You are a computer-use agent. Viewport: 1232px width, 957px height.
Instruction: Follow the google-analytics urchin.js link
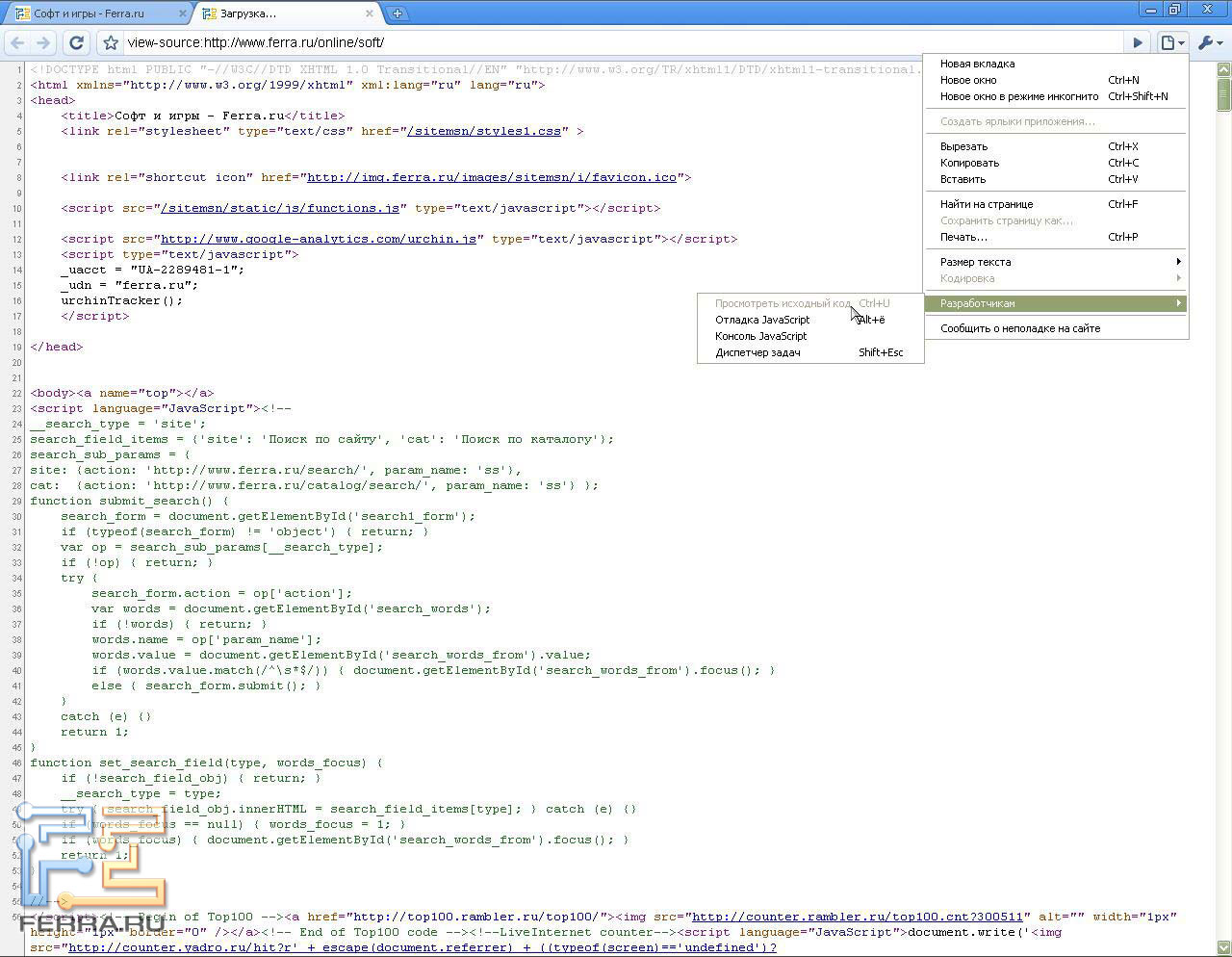pyautogui.click(x=319, y=239)
